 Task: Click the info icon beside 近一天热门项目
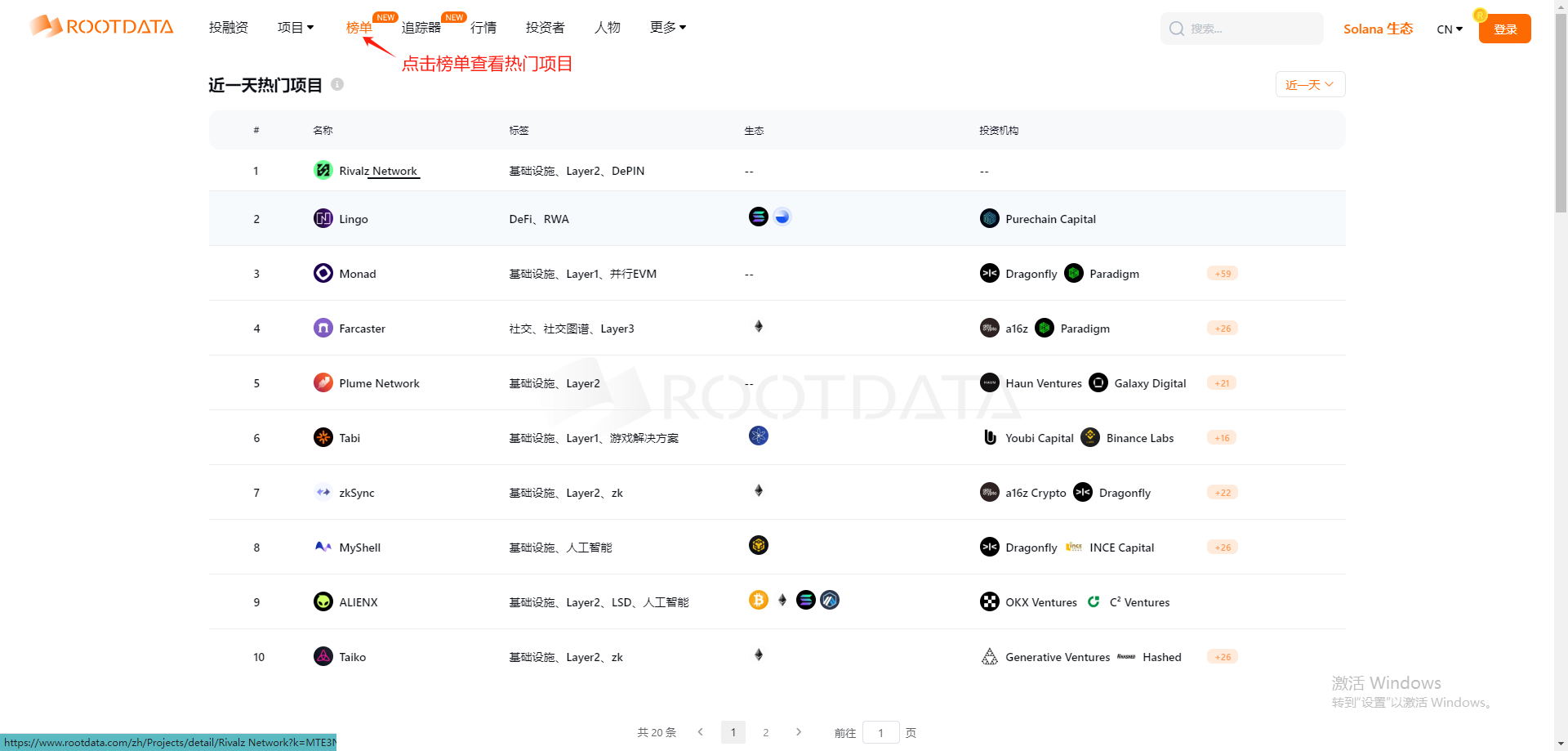[x=337, y=84]
